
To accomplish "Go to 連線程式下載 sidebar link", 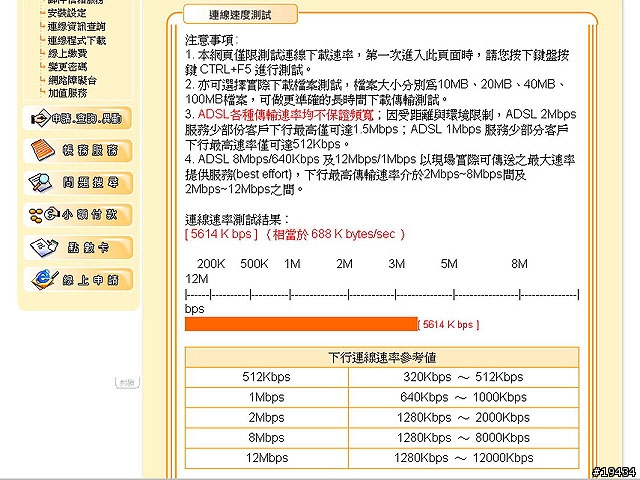I will click(x=77, y=40).
